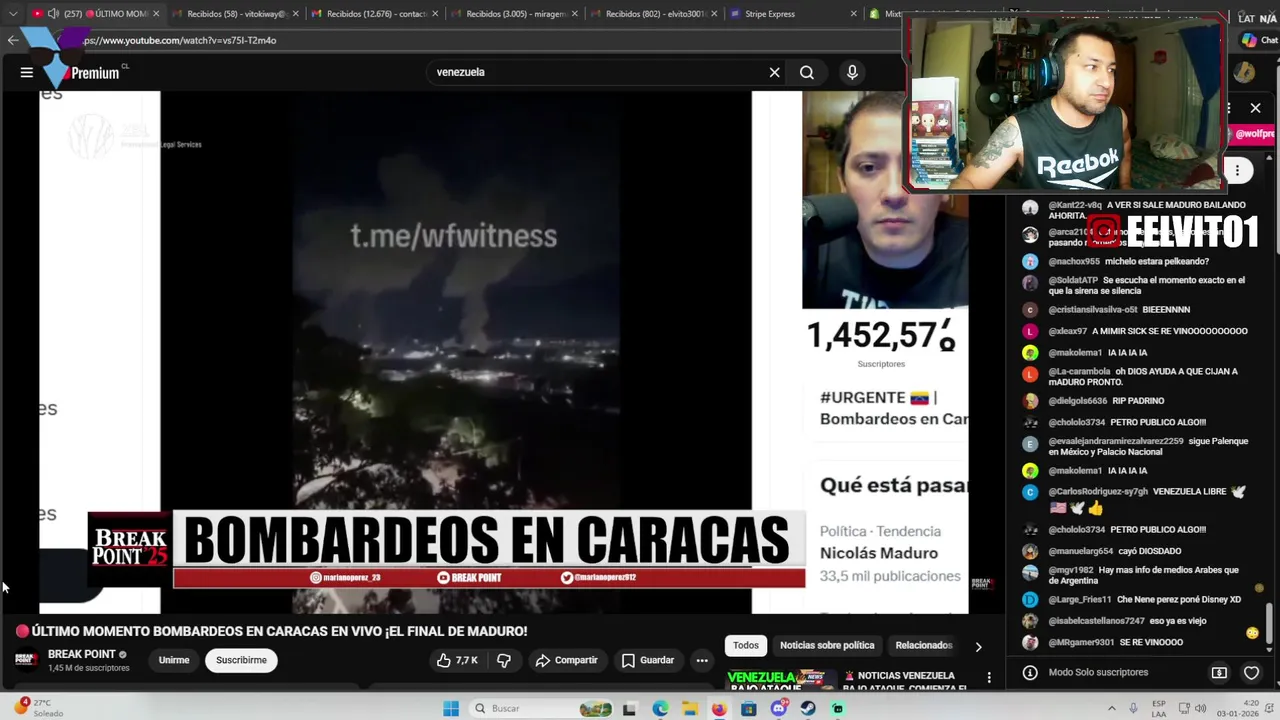Close the live chat panel
Image resolution: width=1280 pixels, height=720 pixels.
pos(1255,108)
